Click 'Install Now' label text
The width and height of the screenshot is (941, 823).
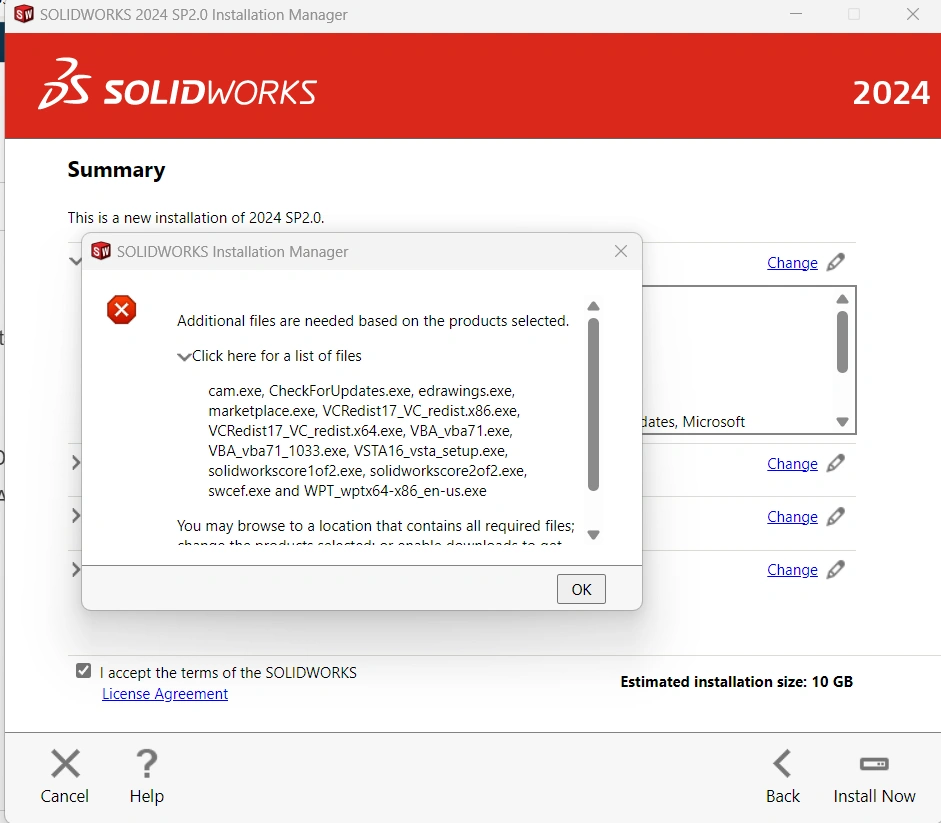(x=874, y=796)
